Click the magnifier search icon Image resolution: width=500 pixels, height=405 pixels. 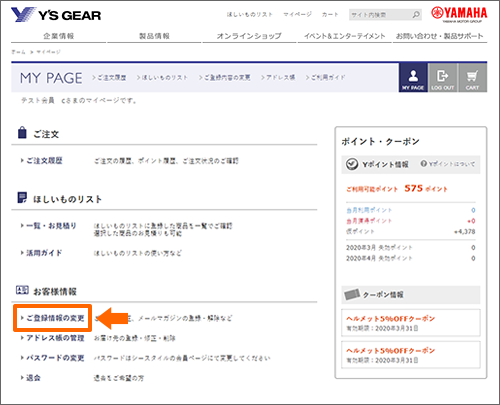click(x=416, y=15)
